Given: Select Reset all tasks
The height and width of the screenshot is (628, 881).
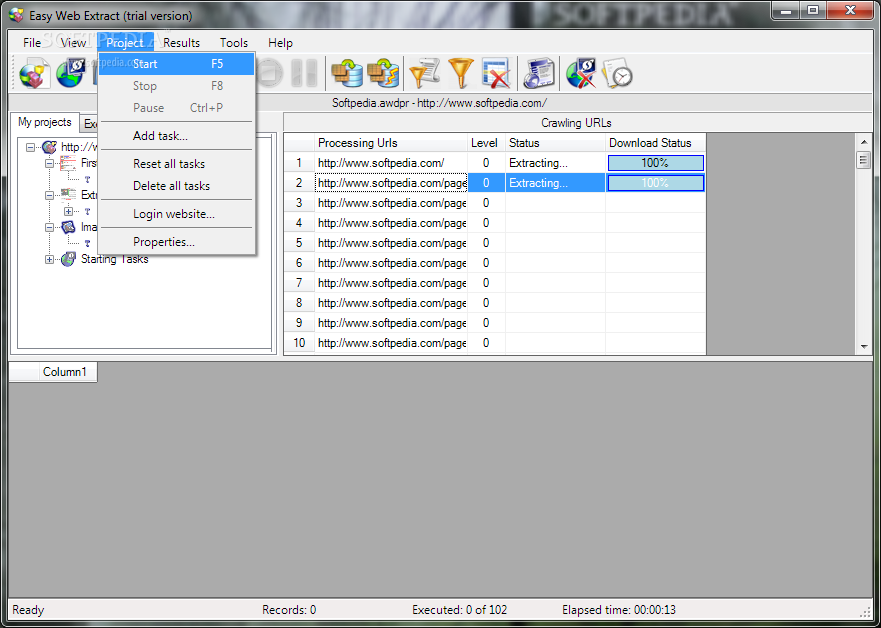Looking at the screenshot, I should point(176,164).
